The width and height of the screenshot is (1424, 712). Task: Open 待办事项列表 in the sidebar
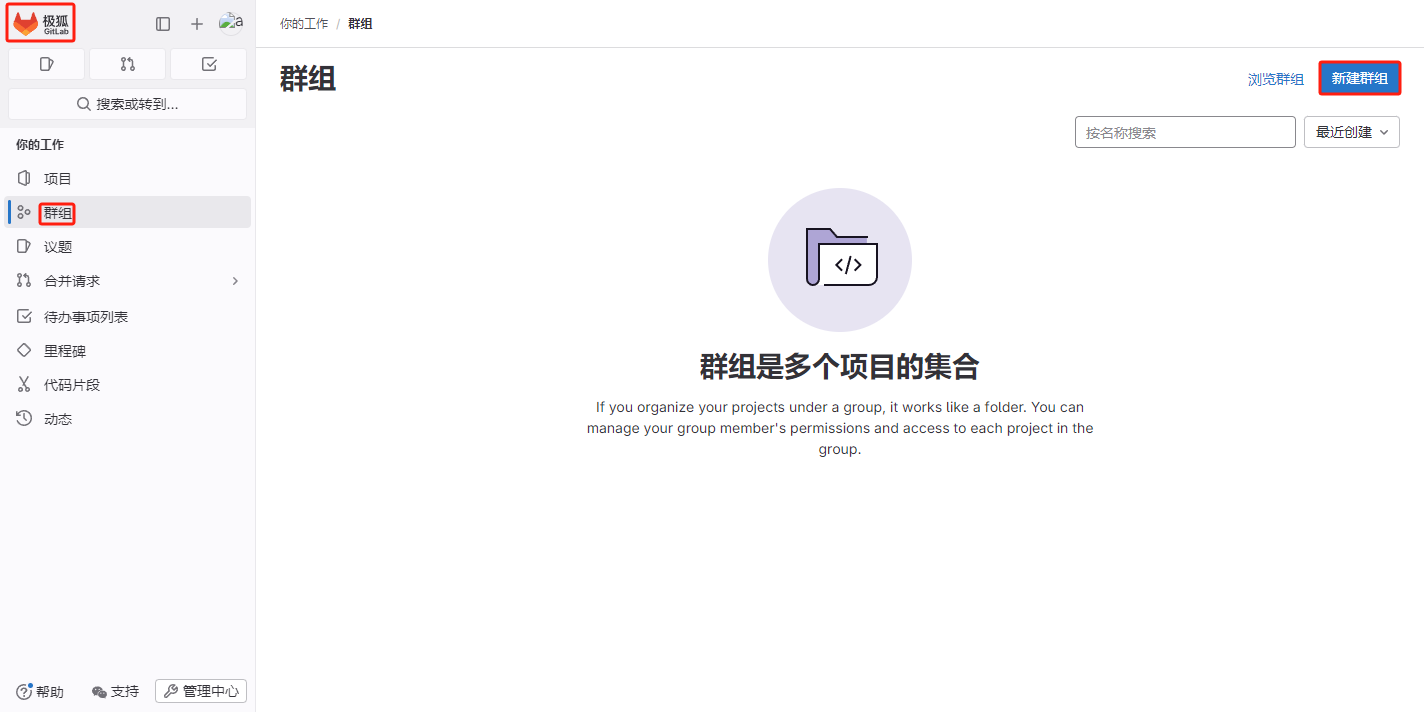pos(86,317)
